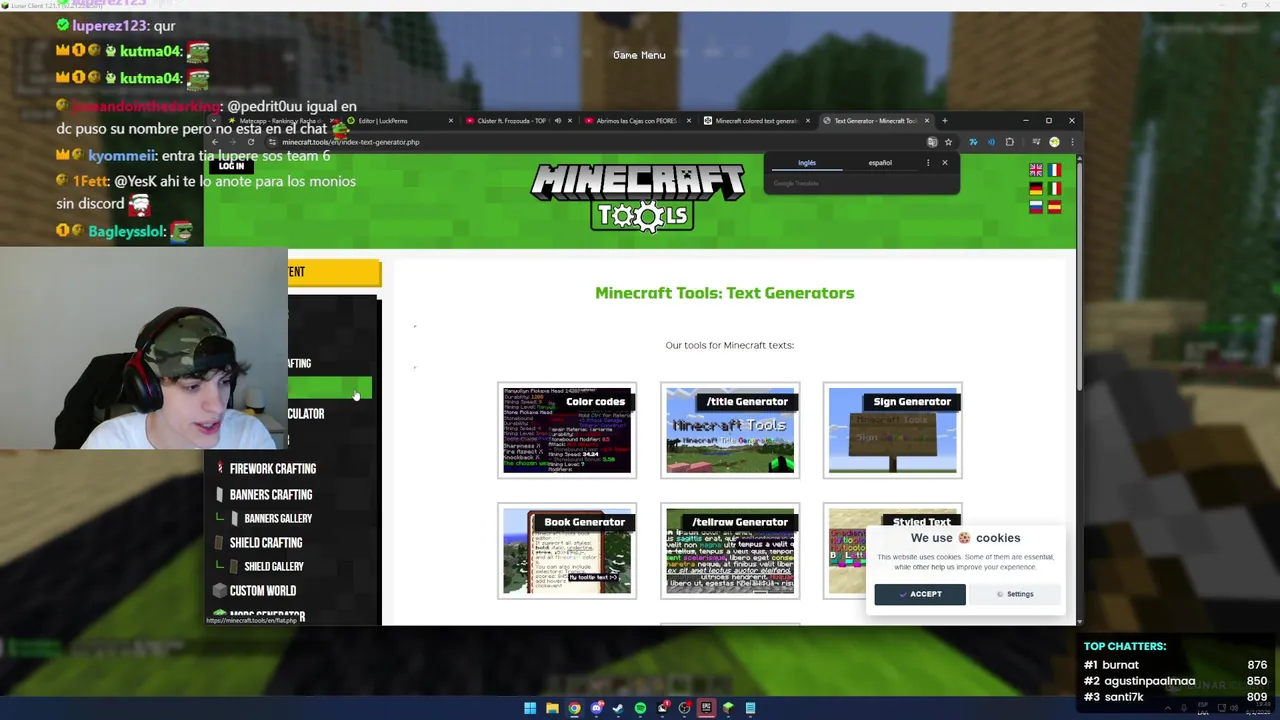Open Spotify from the taskbar
This screenshot has height=720, width=1280.
pyautogui.click(x=640, y=708)
